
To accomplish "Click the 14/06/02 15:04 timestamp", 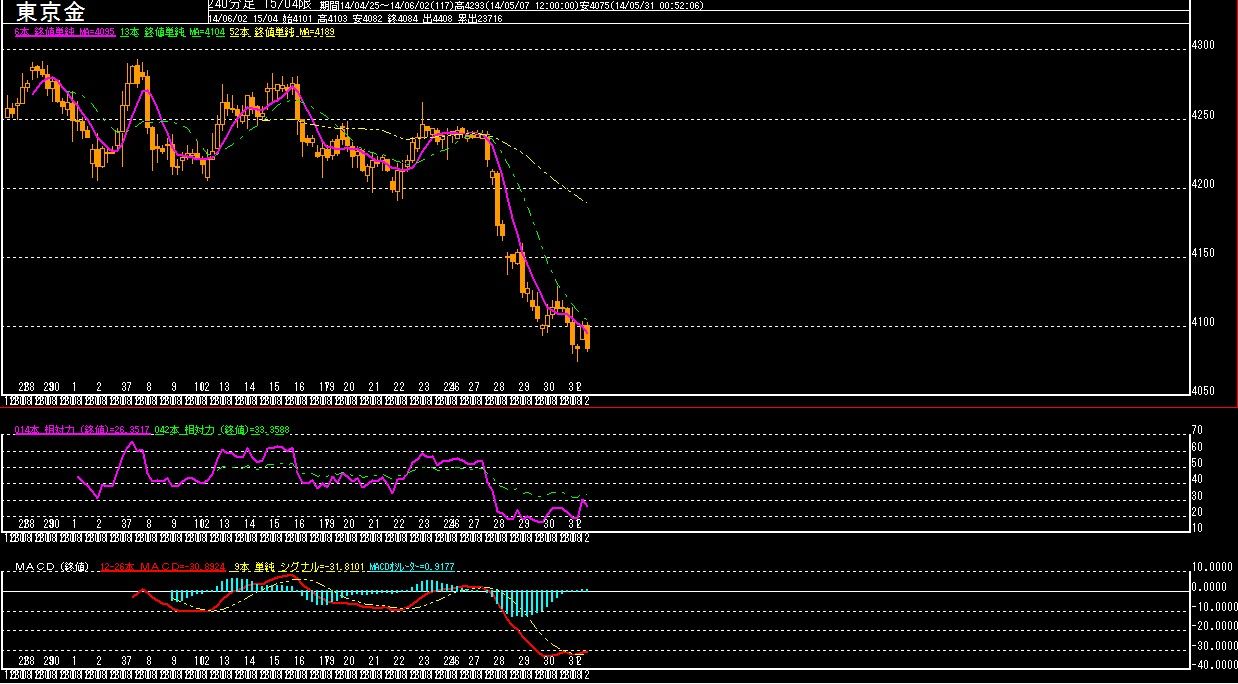I will (x=243, y=18).
